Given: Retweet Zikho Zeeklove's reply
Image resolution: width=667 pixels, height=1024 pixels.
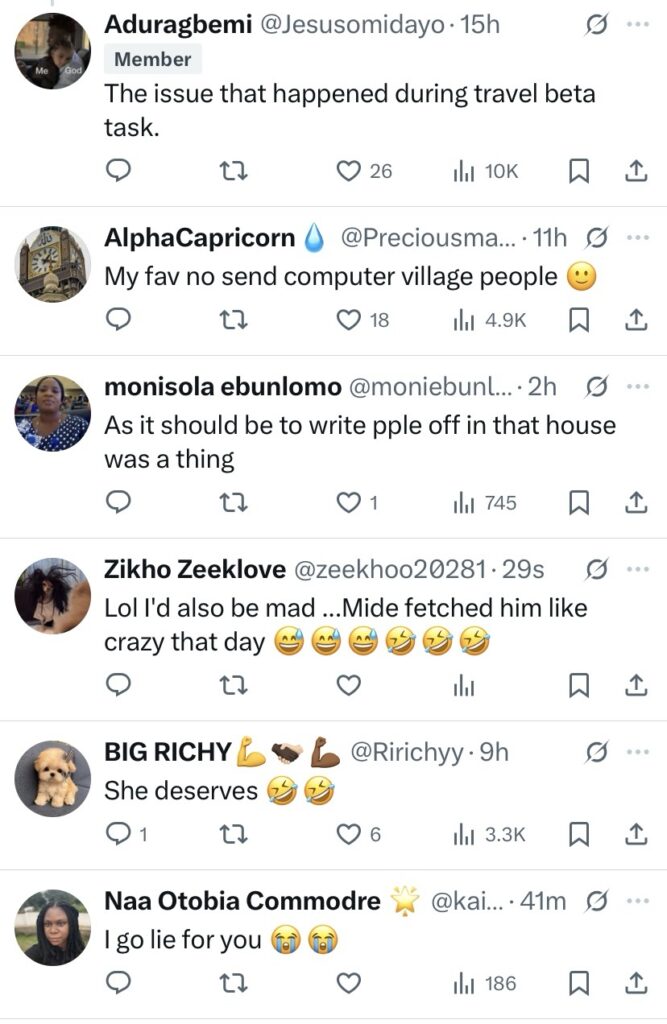Looking at the screenshot, I should [233, 685].
